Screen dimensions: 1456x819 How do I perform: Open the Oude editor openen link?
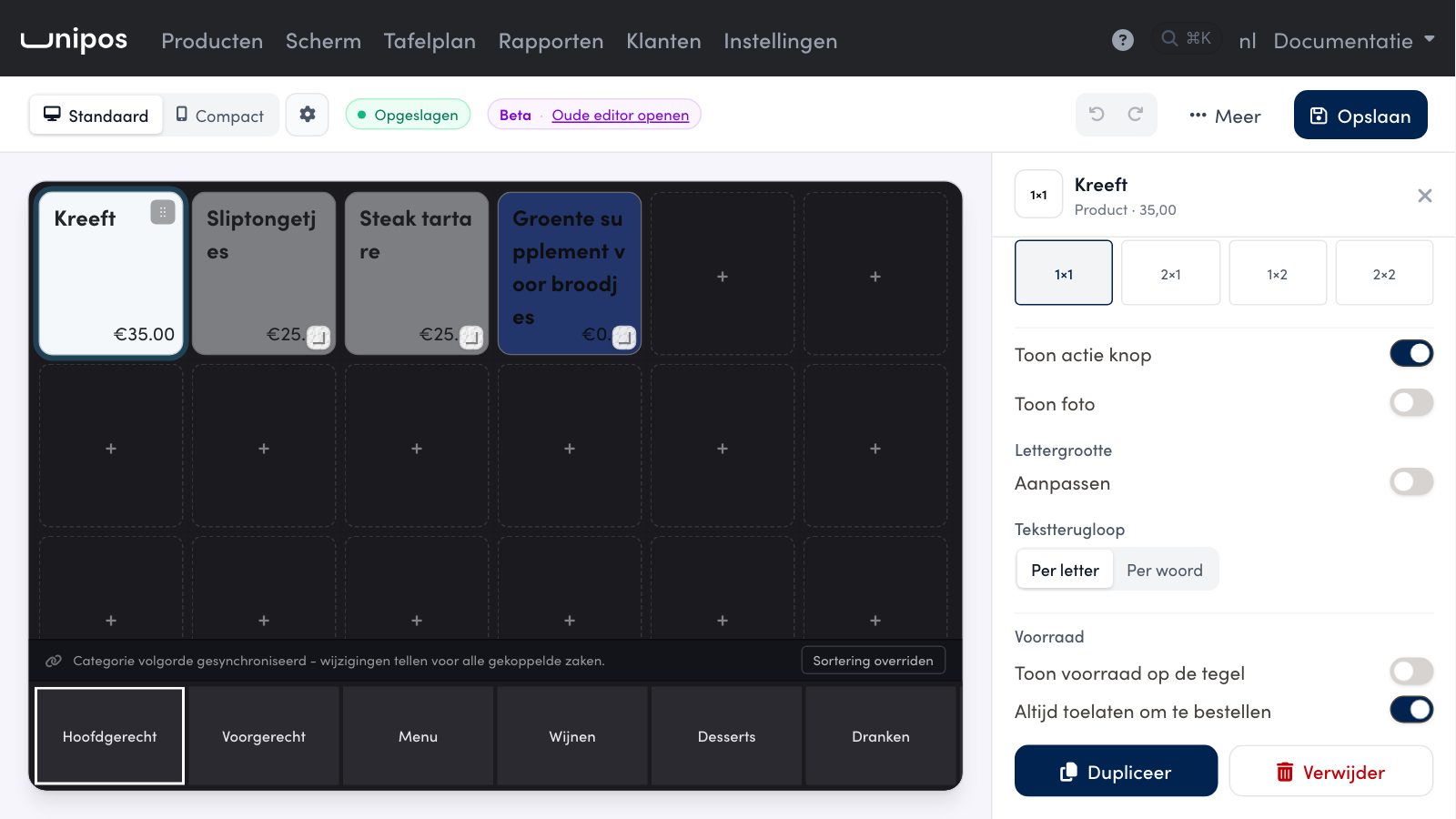[x=621, y=115]
